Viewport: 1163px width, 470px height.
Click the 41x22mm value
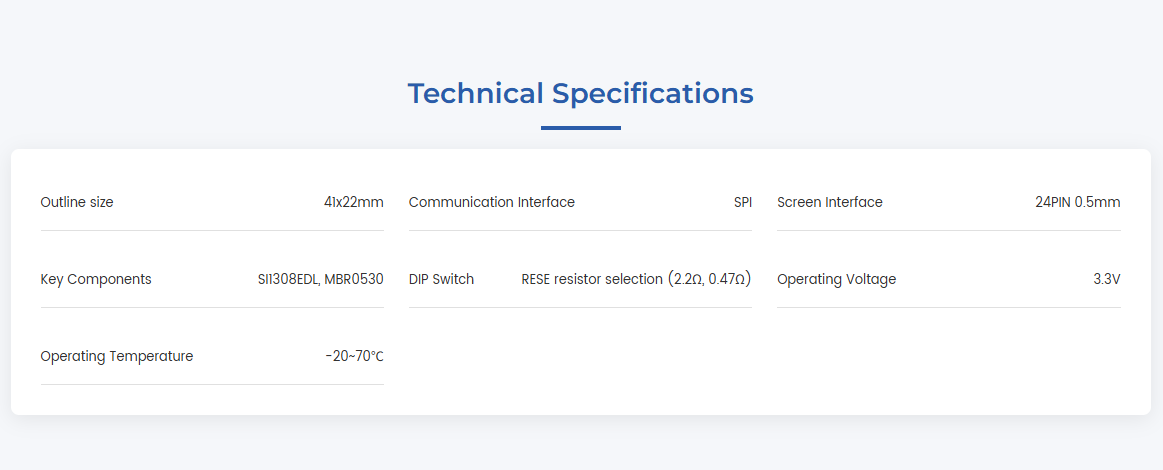click(x=354, y=202)
